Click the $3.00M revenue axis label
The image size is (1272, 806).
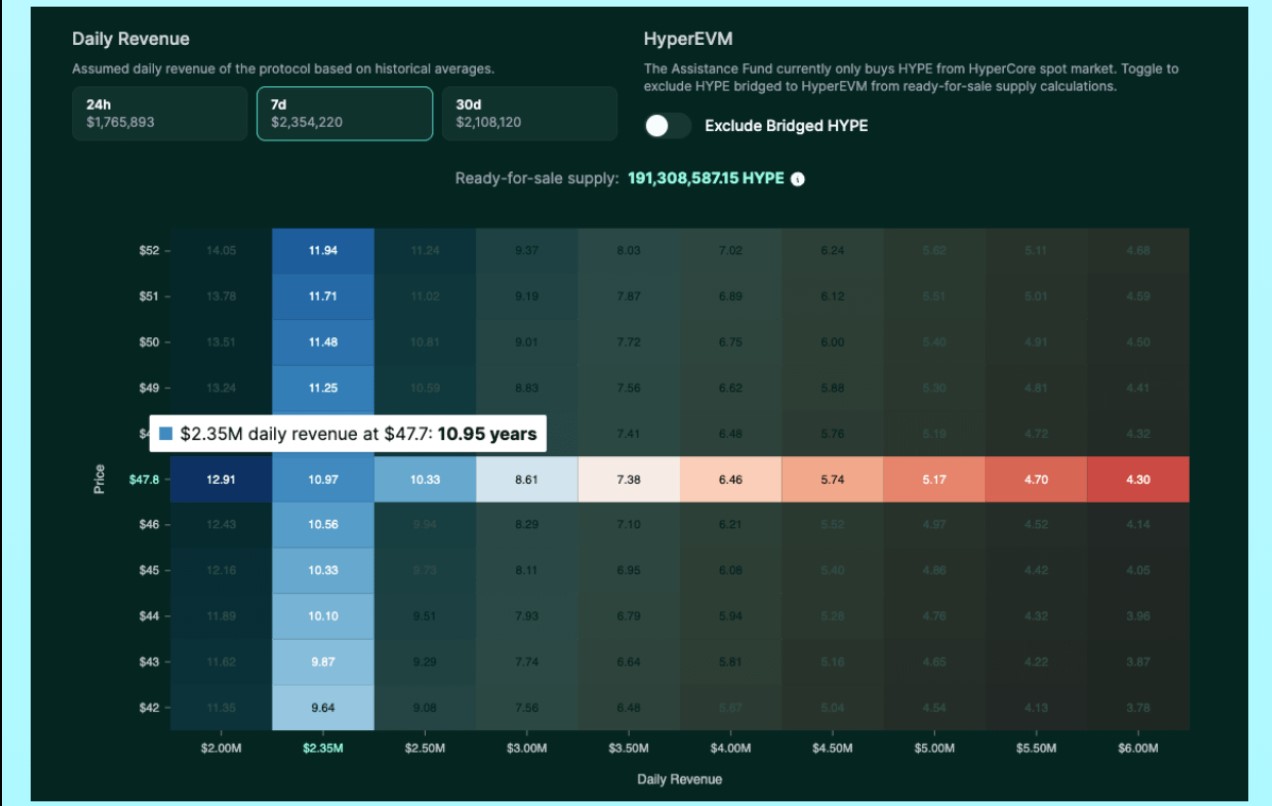tap(527, 748)
